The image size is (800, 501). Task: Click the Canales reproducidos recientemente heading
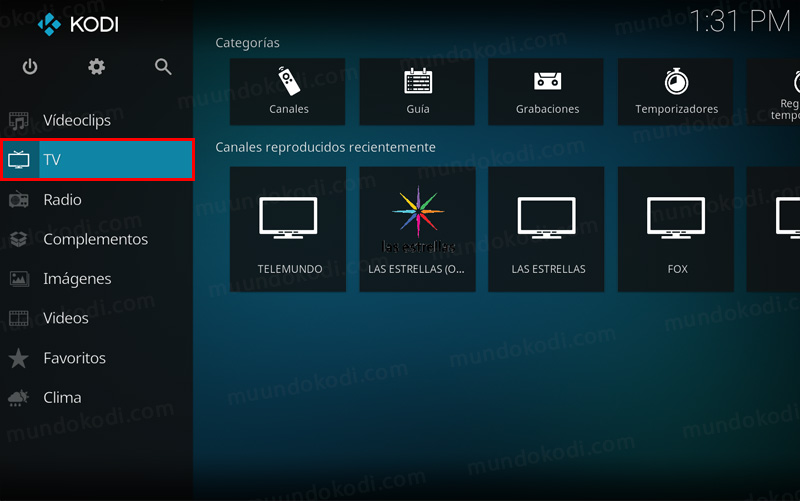(x=326, y=147)
